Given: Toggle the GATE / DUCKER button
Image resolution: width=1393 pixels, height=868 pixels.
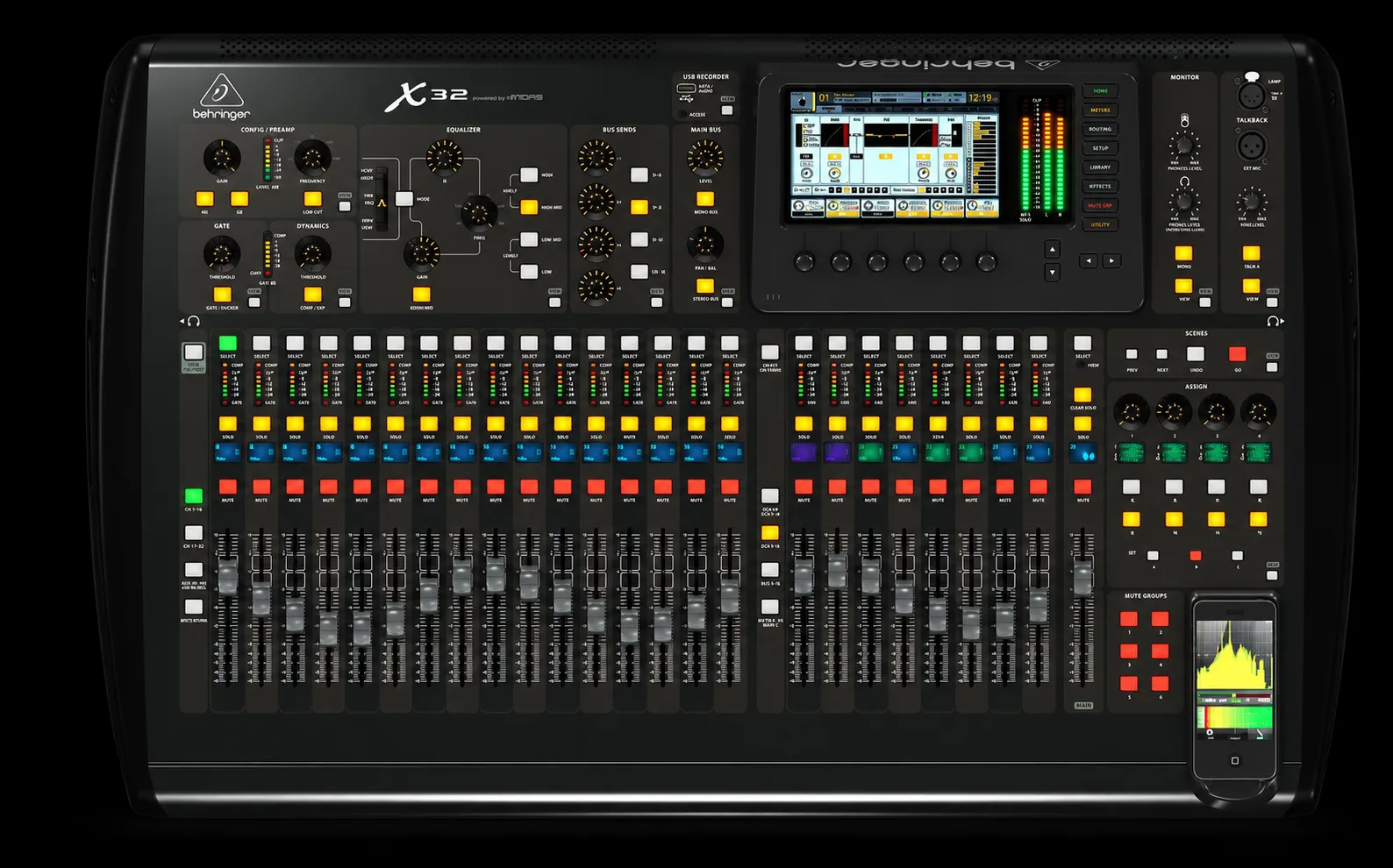Looking at the screenshot, I should click(x=223, y=295).
